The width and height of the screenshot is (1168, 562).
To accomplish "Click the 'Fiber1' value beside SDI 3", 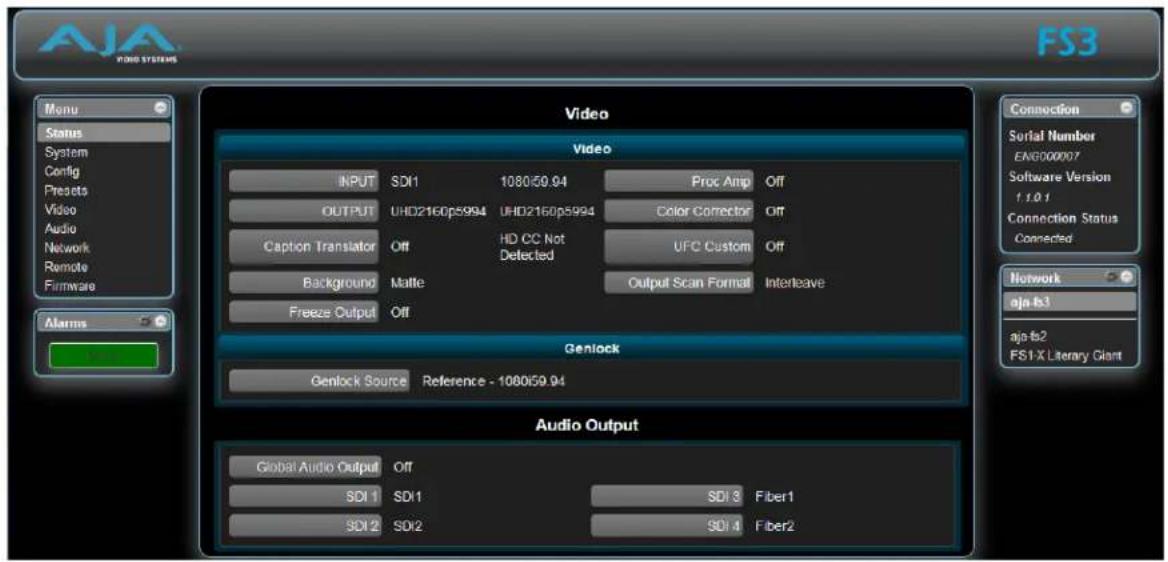I will pos(774,496).
